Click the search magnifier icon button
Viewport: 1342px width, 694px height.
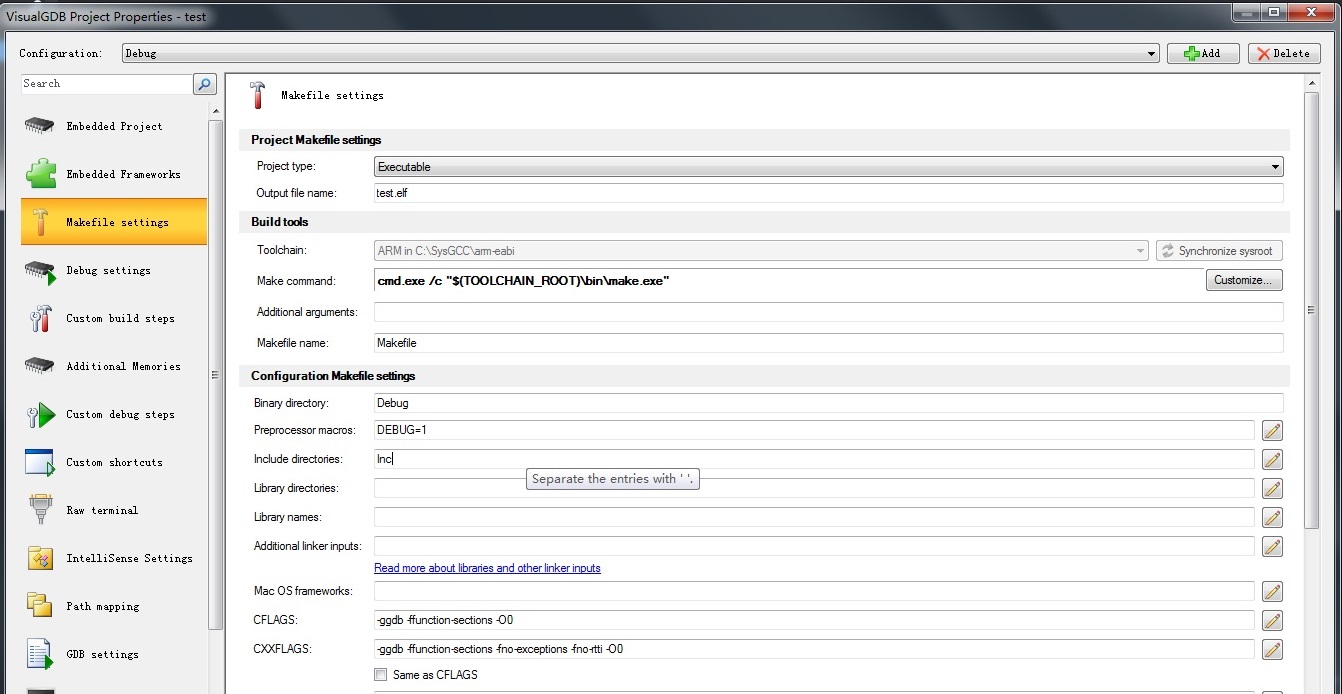tap(204, 84)
